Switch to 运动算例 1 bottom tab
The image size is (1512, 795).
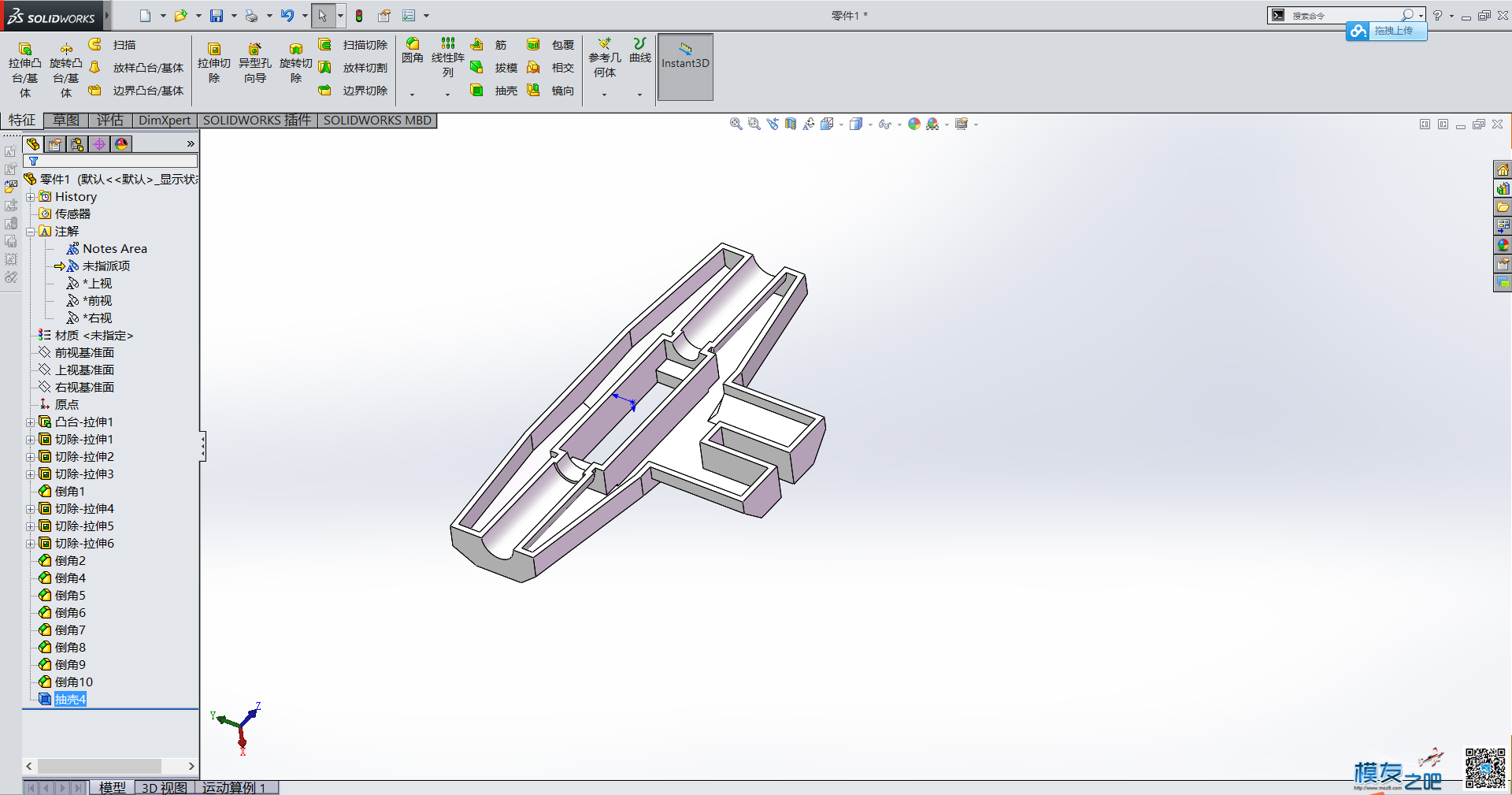[235, 787]
